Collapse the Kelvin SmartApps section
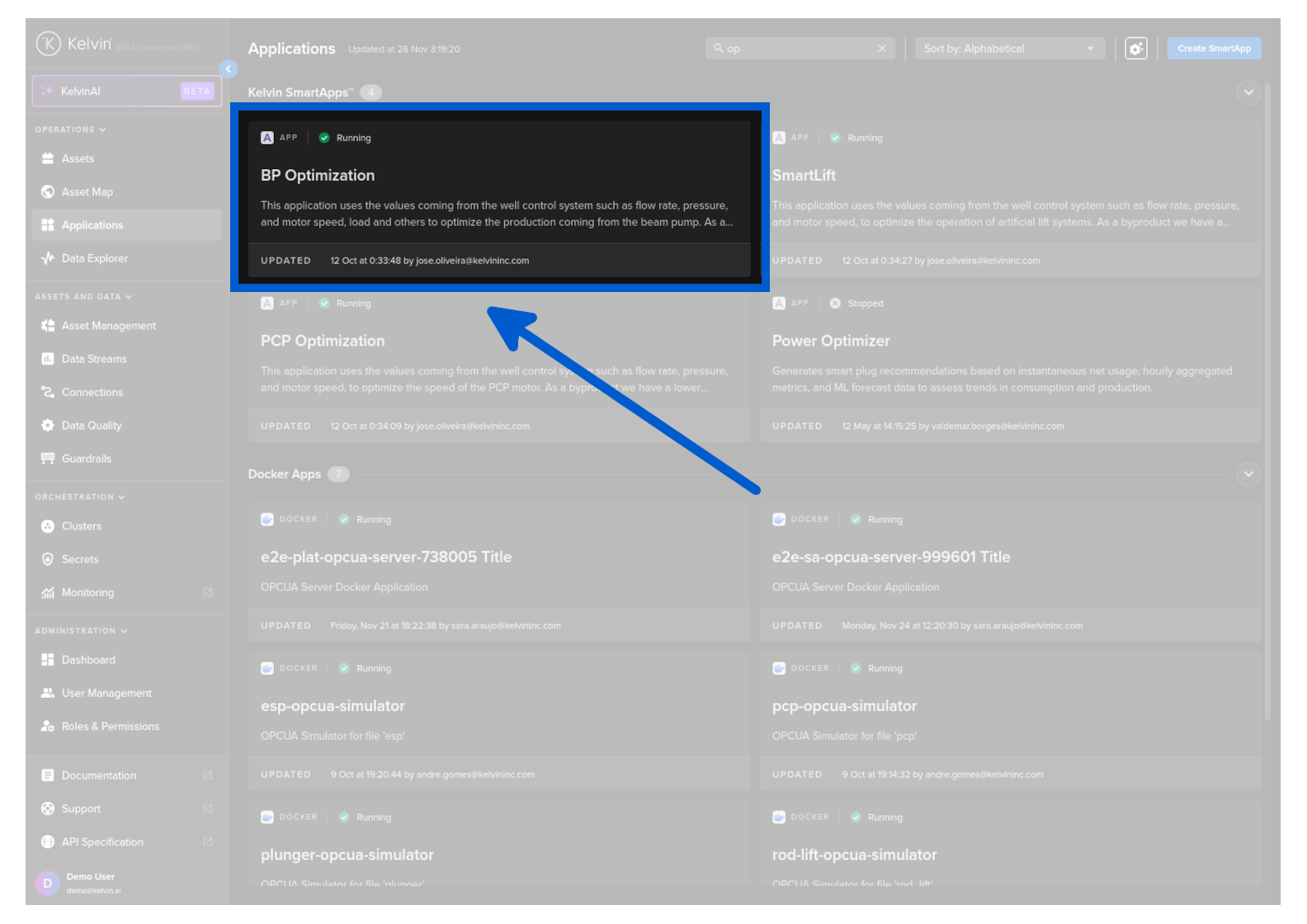Viewport: 1307px width, 924px height. tap(1248, 92)
